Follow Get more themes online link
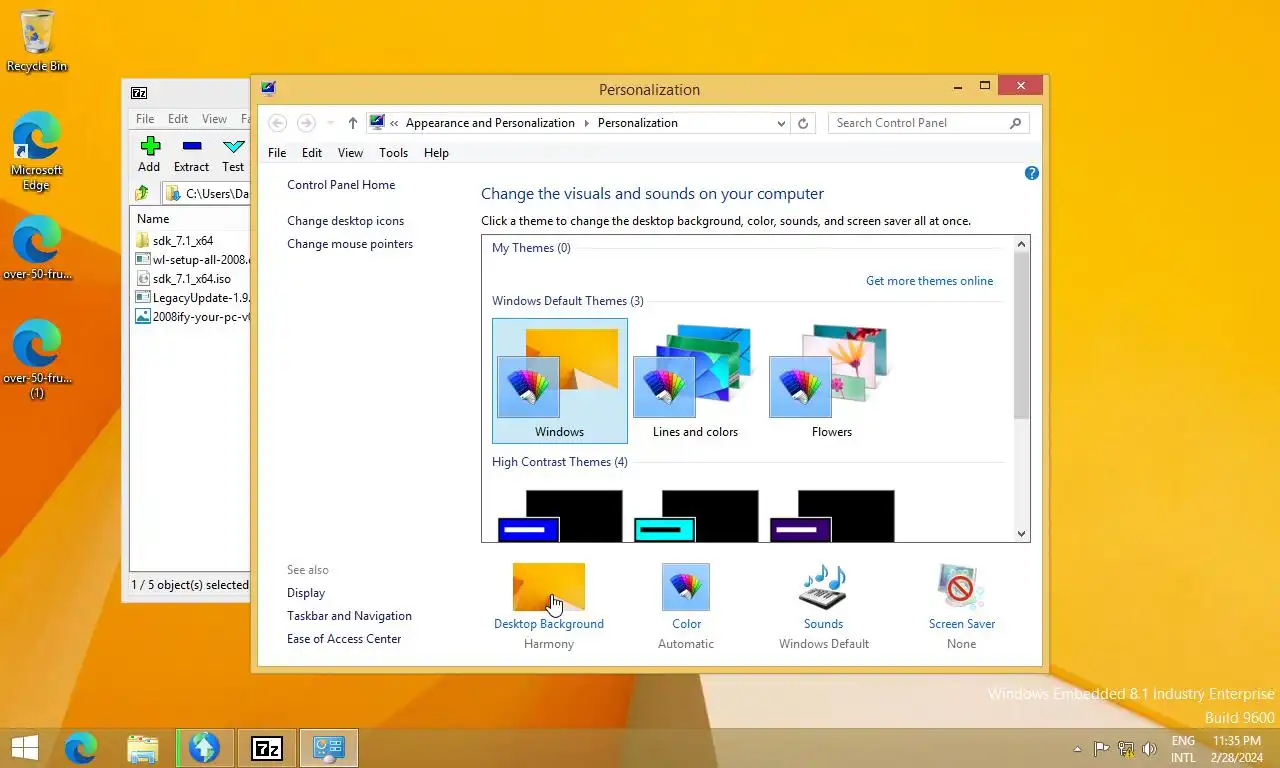Viewport: 1280px width, 768px height. (x=930, y=281)
